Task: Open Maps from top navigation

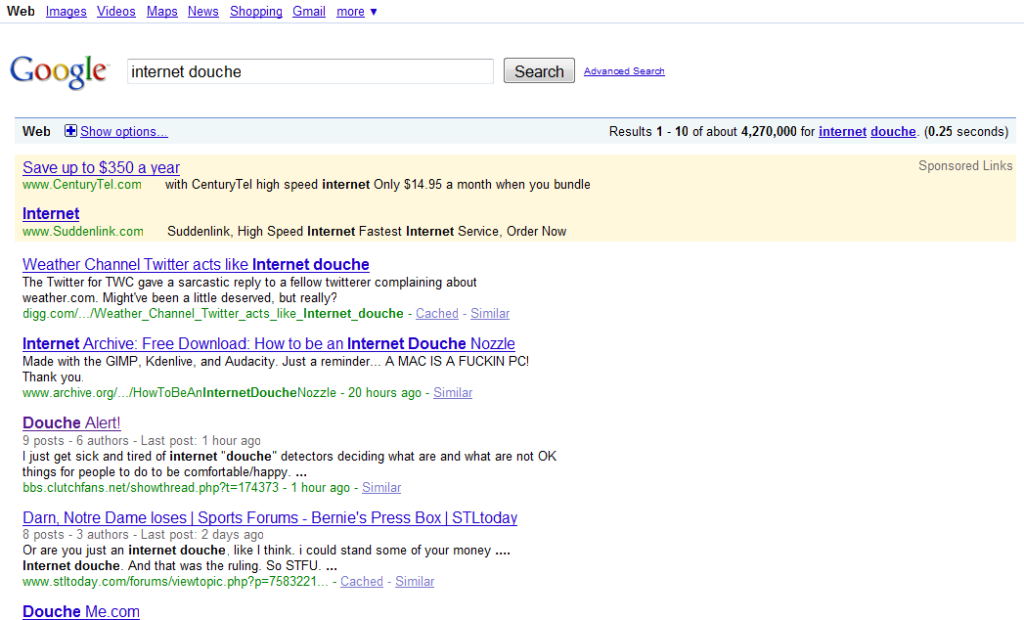Action: 162,12
